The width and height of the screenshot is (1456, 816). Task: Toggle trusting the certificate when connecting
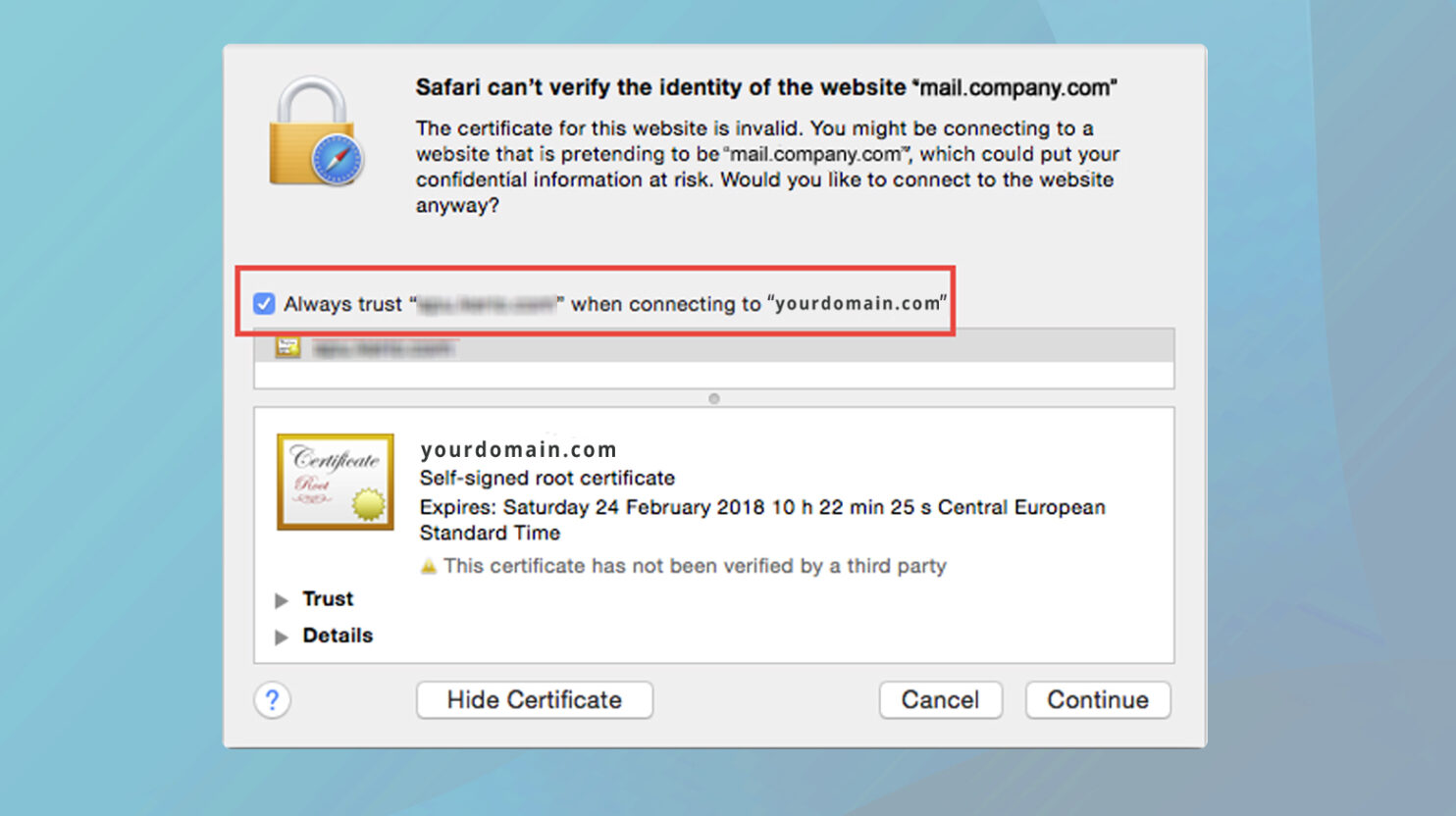click(264, 303)
